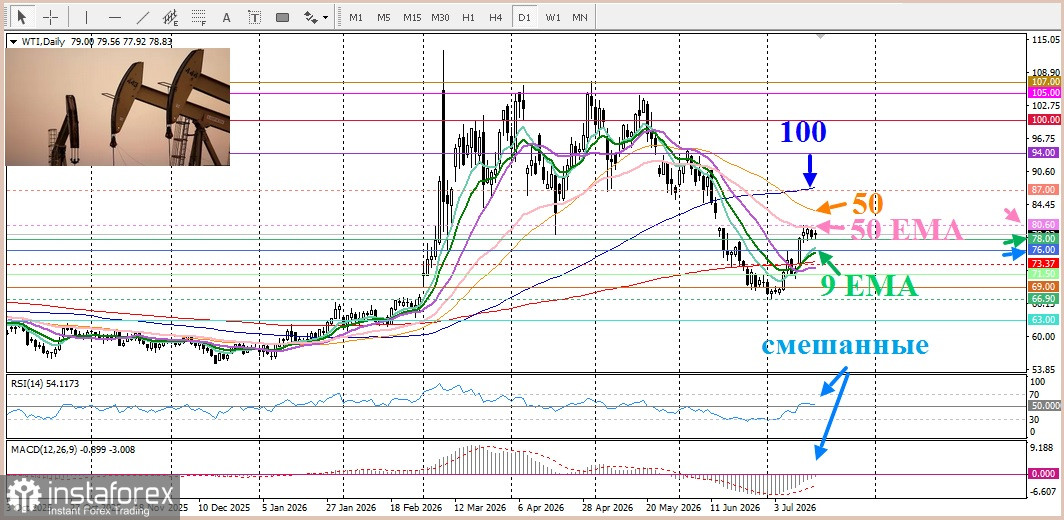Choose the vertical line drawing tool
This screenshot has width=1064, height=520.
click(86, 16)
